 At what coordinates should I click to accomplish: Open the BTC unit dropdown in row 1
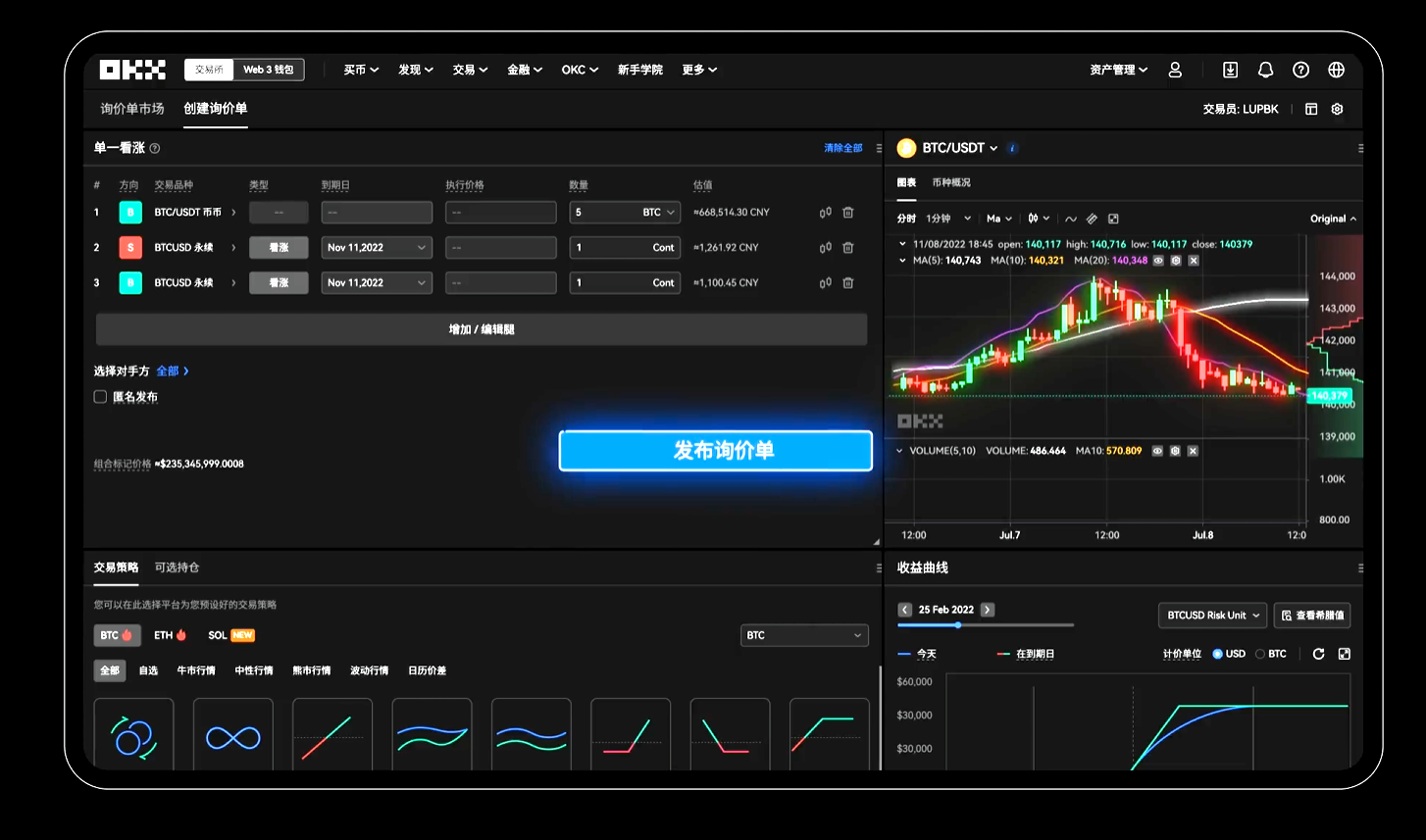coord(659,212)
